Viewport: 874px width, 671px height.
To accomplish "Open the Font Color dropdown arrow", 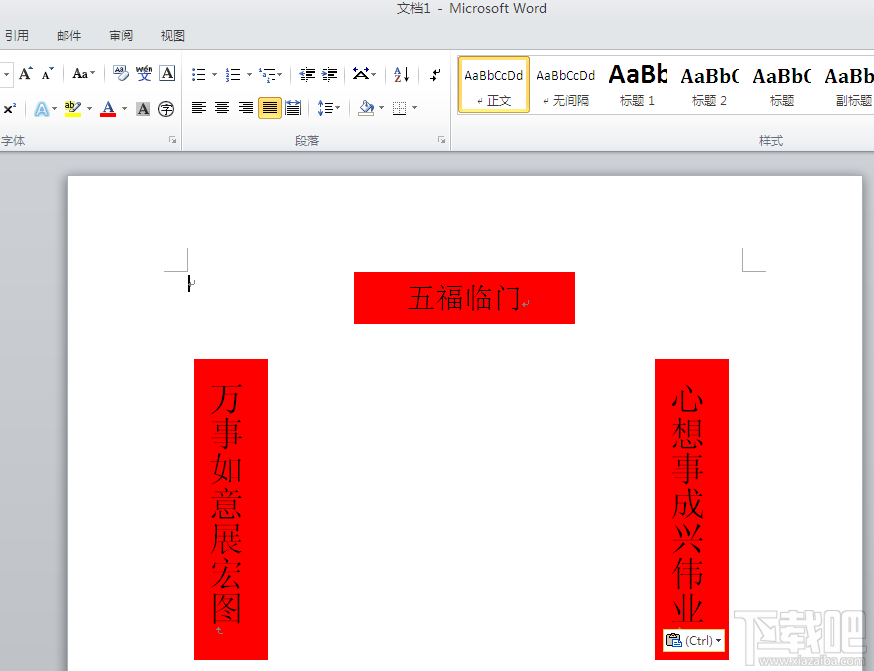I will coord(124,108).
